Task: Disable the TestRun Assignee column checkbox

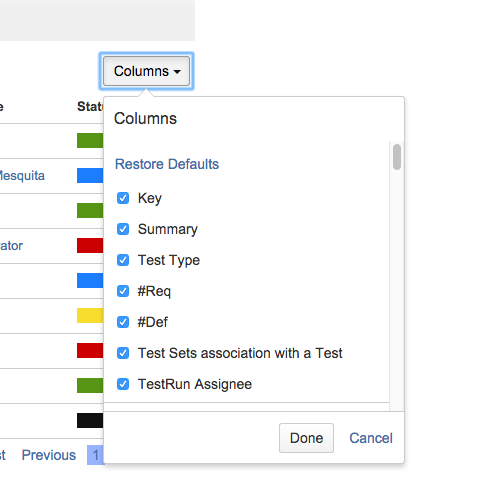Action: click(123, 384)
